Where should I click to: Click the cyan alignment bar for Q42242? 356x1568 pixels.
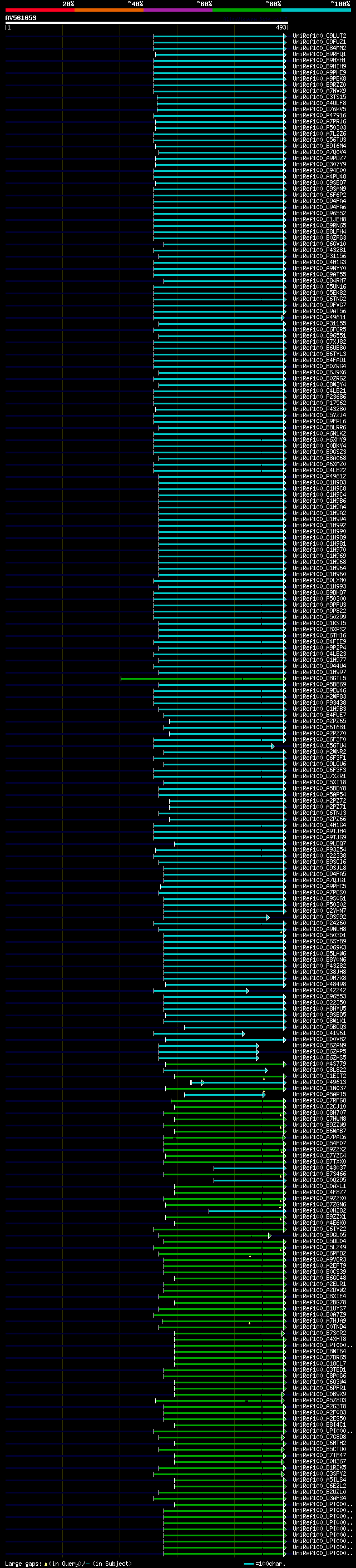coord(201,990)
